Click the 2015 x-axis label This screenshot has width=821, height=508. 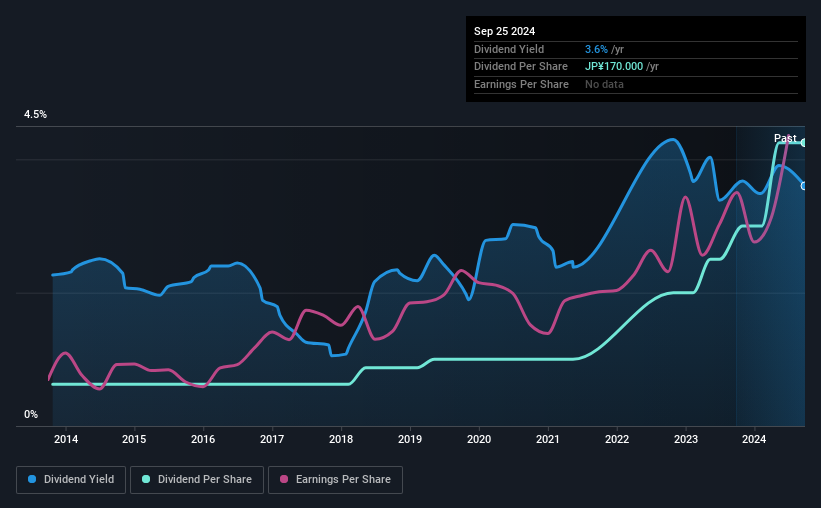tap(134, 439)
